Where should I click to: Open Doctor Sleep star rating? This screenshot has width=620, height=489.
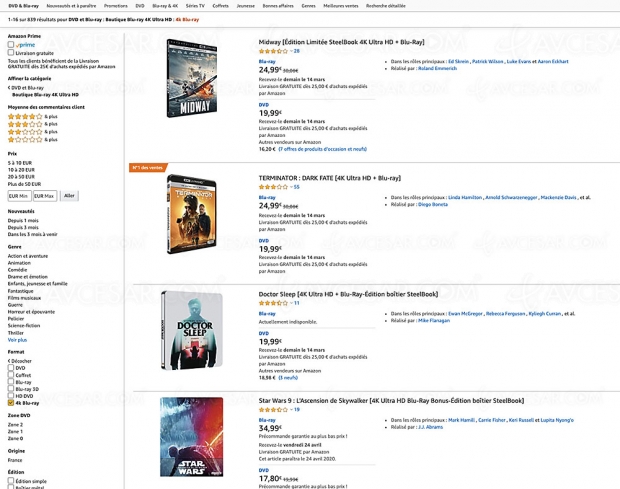[x=273, y=303]
